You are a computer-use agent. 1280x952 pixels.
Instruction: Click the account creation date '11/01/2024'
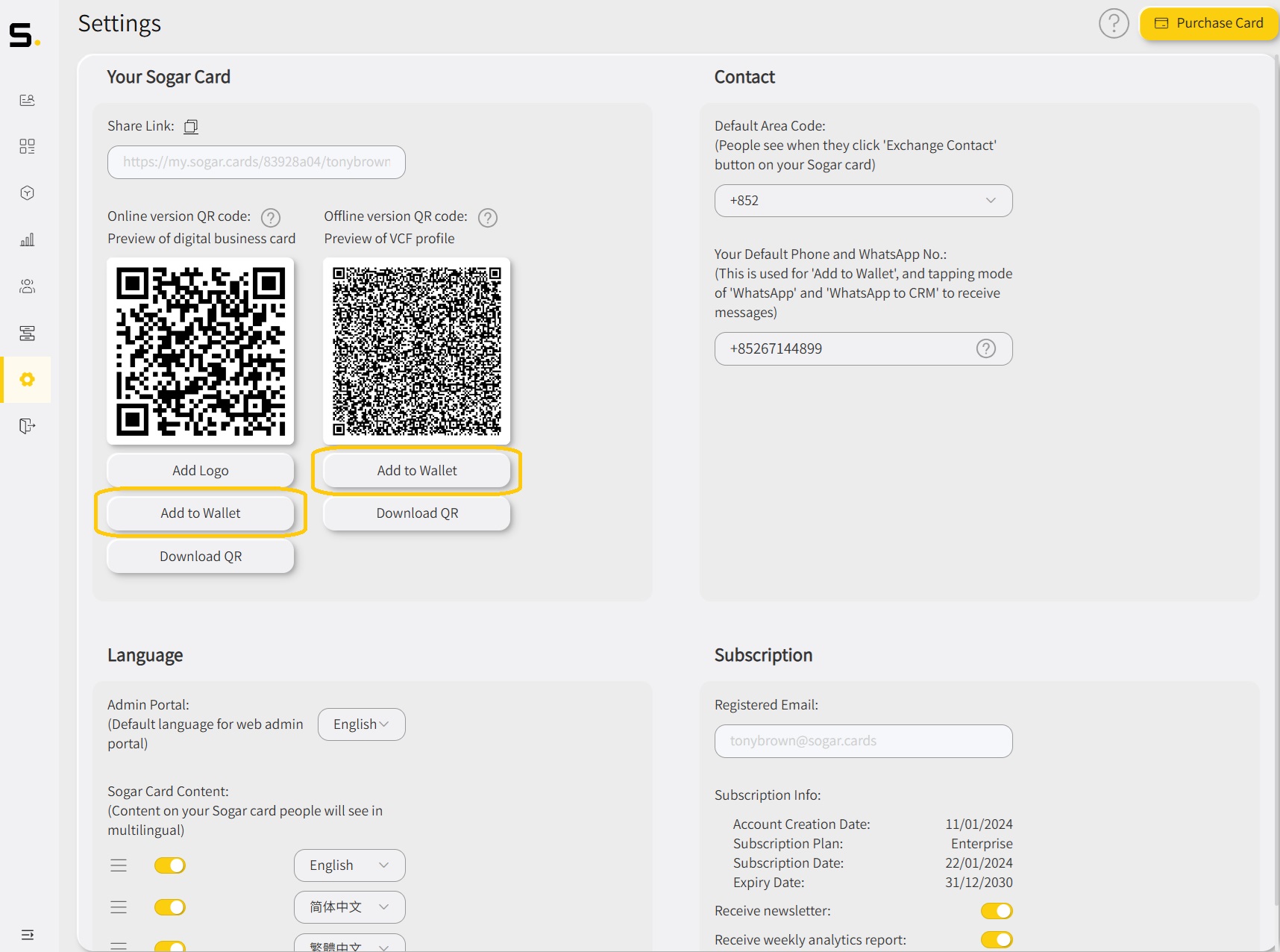pyautogui.click(x=979, y=824)
